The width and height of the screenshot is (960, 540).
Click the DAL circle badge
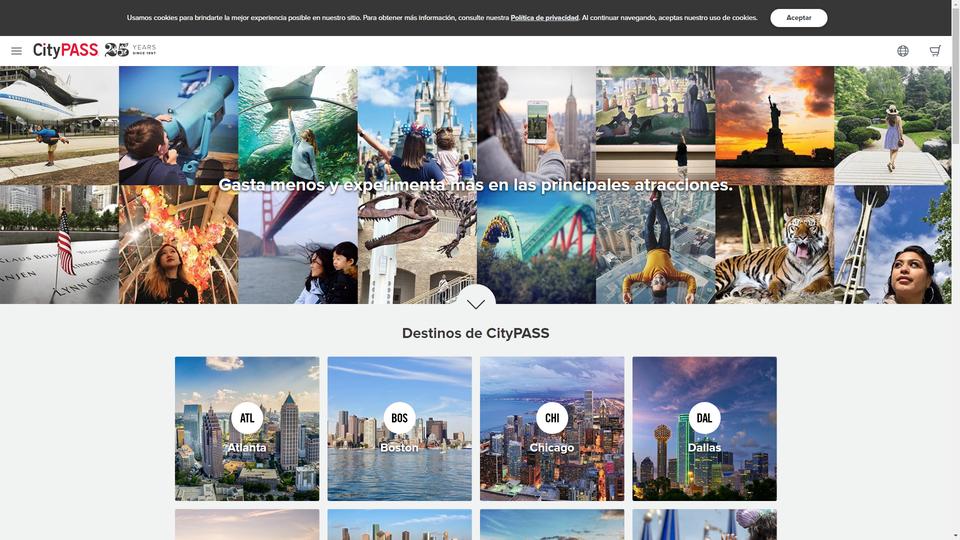[x=704, y=418]
